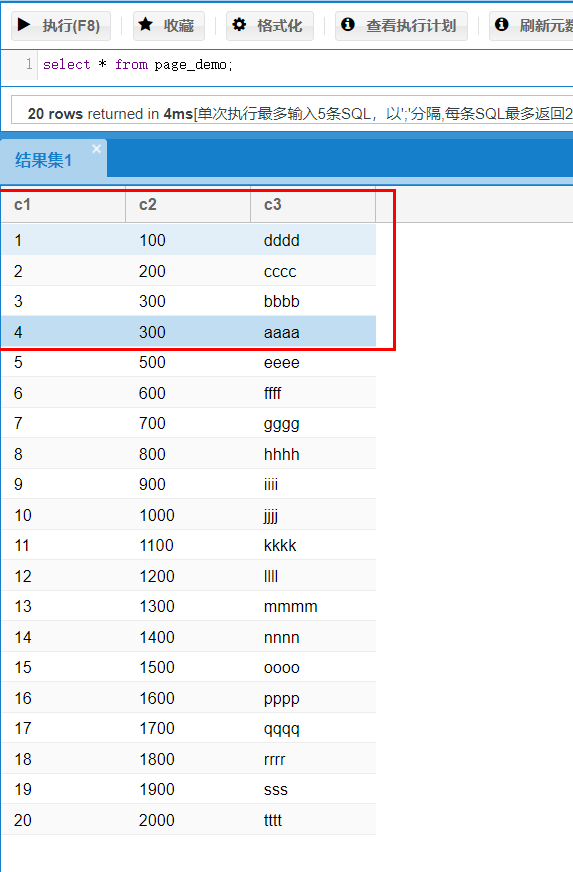The height and width of the screenshot is (872, 573).
Task: Click the gear icon on 格式化
Action: (x=239, y=24)
